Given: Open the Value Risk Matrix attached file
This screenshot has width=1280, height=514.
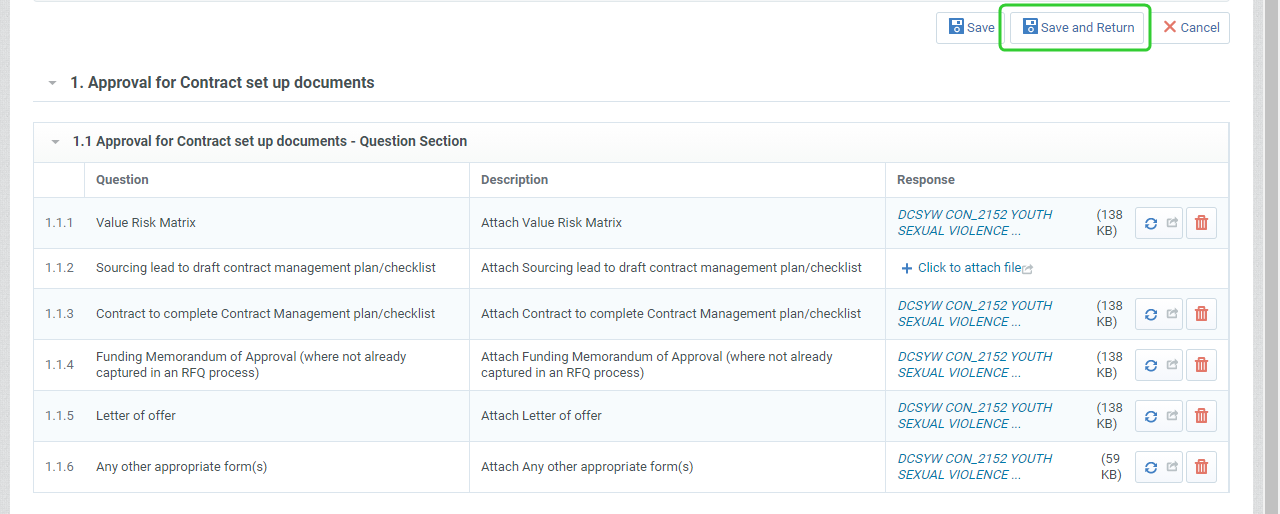Looking at the screenshot, I should tap(975, 223).
